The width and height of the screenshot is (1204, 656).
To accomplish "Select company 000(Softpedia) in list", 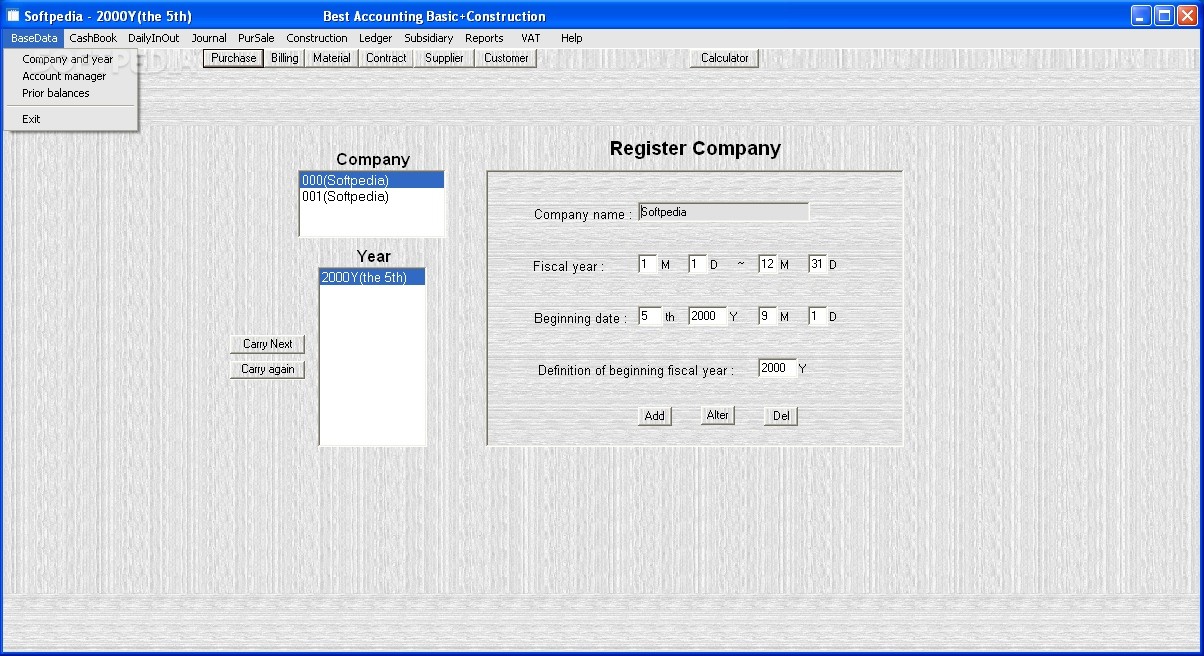I will click(x=372, y=181).
